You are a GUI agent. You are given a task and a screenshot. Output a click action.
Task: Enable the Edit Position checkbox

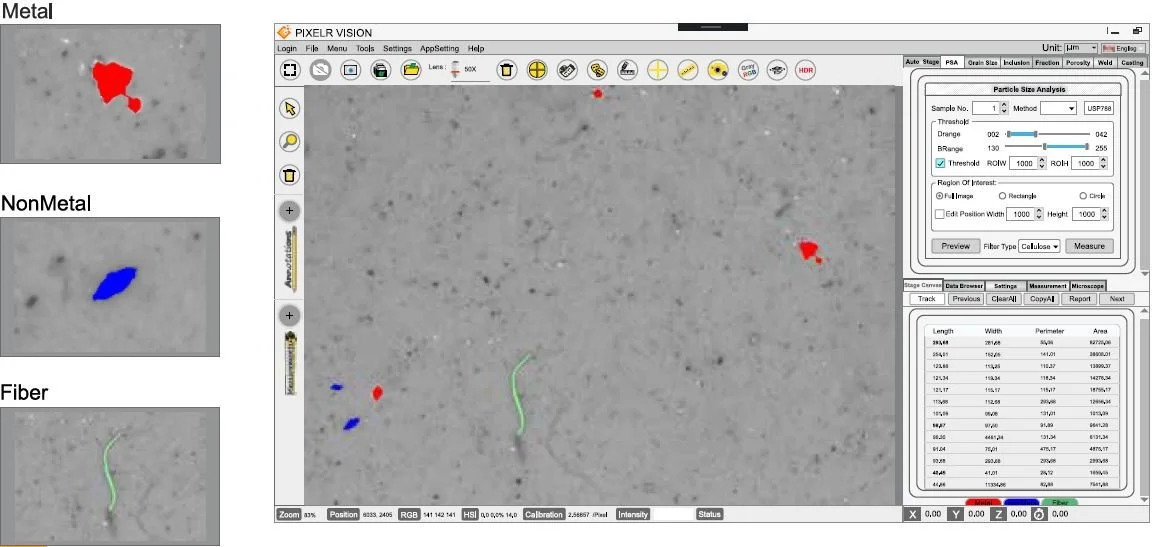(x=940, y=214)
